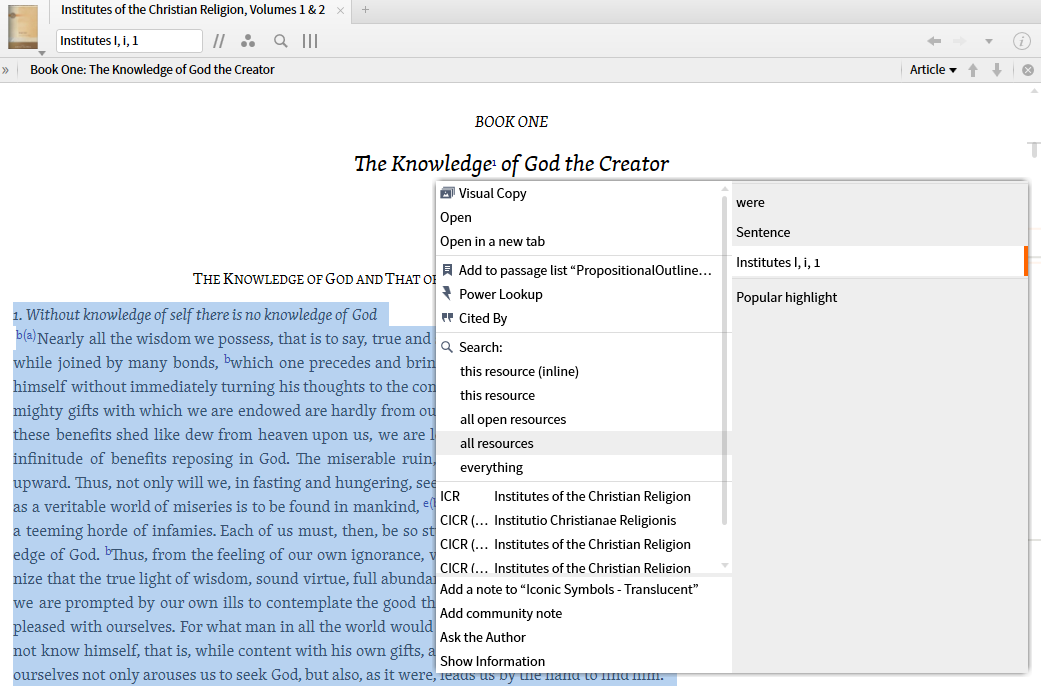Open the Article navigation dropdown
Screen dimensions: 1041x695
pyautogui.click(x=933, y=70)
